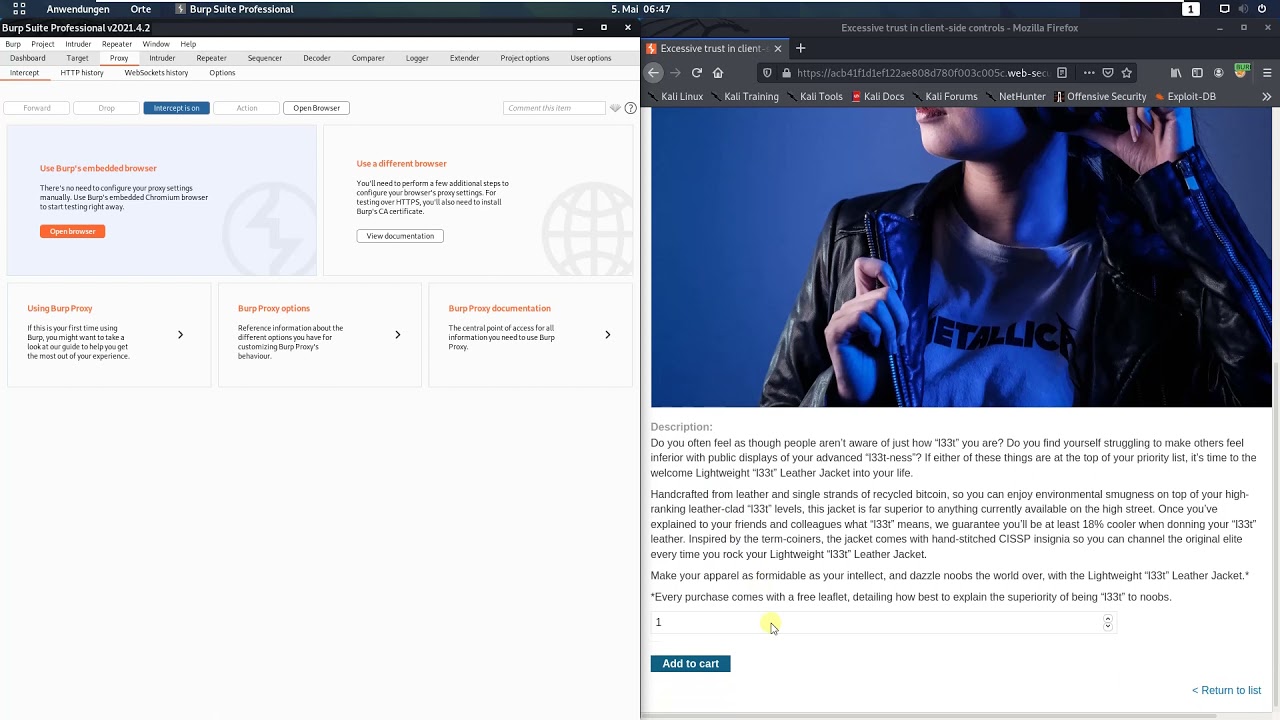This screenshot has height=720, width=1280.
Task: Increase quantity with stepper arrow
Action: [x=1107, y=619]
